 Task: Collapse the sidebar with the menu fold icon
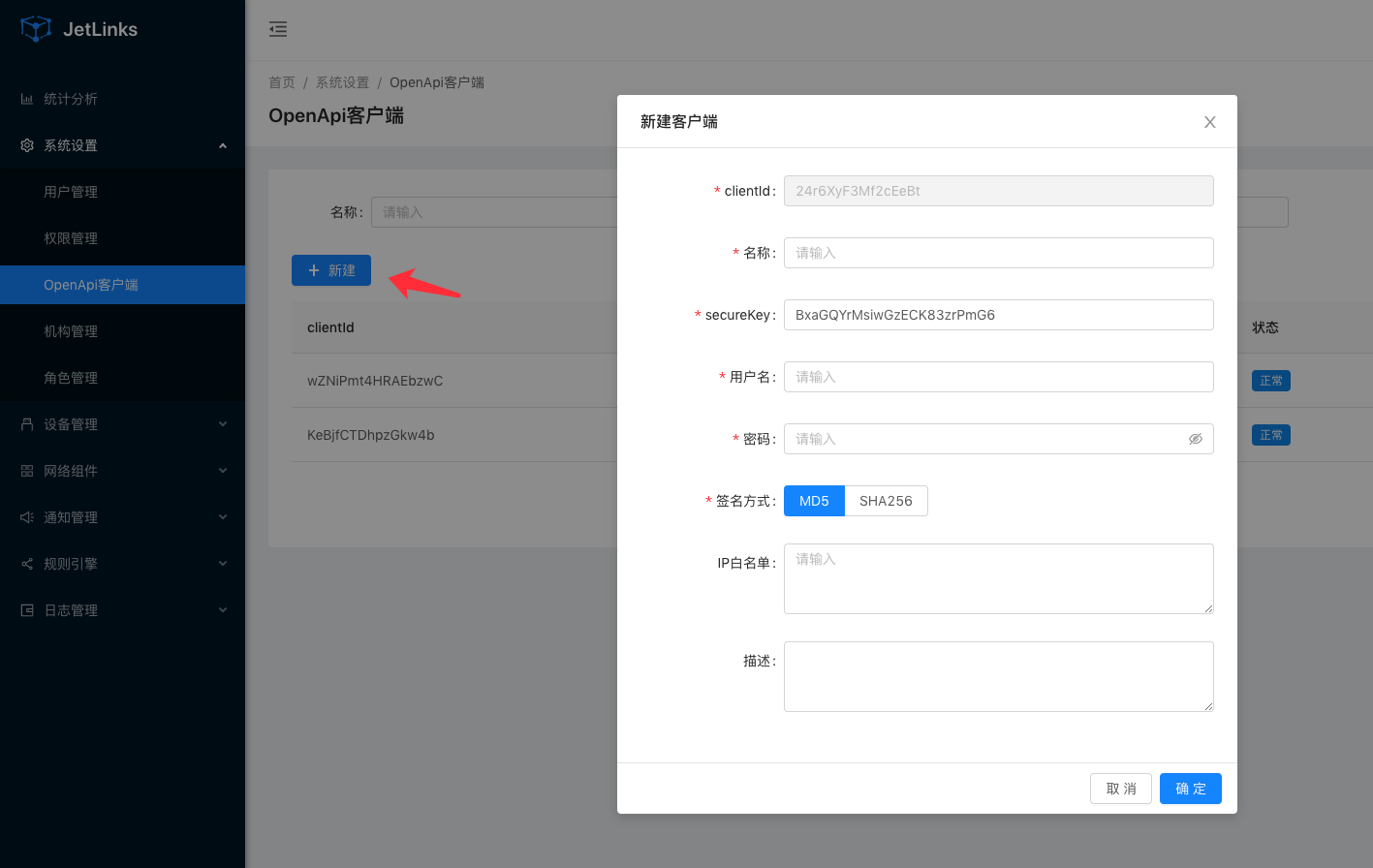click(278, 29)
